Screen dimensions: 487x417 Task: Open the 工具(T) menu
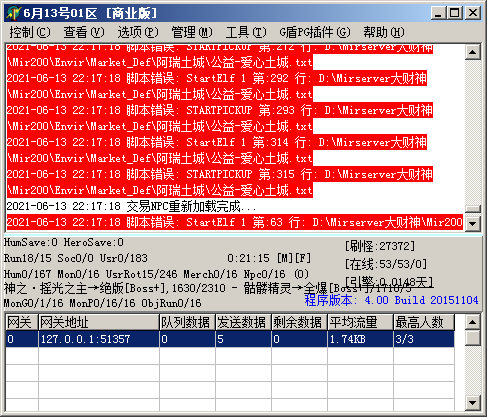point(246,32)
